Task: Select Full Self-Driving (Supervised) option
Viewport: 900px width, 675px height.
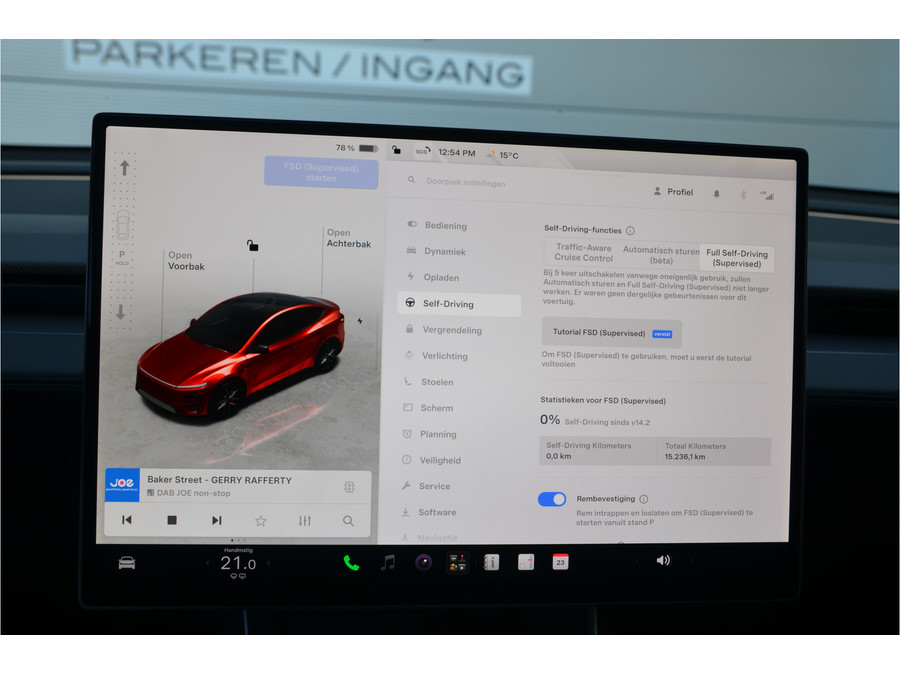Action: pos(737,258)
